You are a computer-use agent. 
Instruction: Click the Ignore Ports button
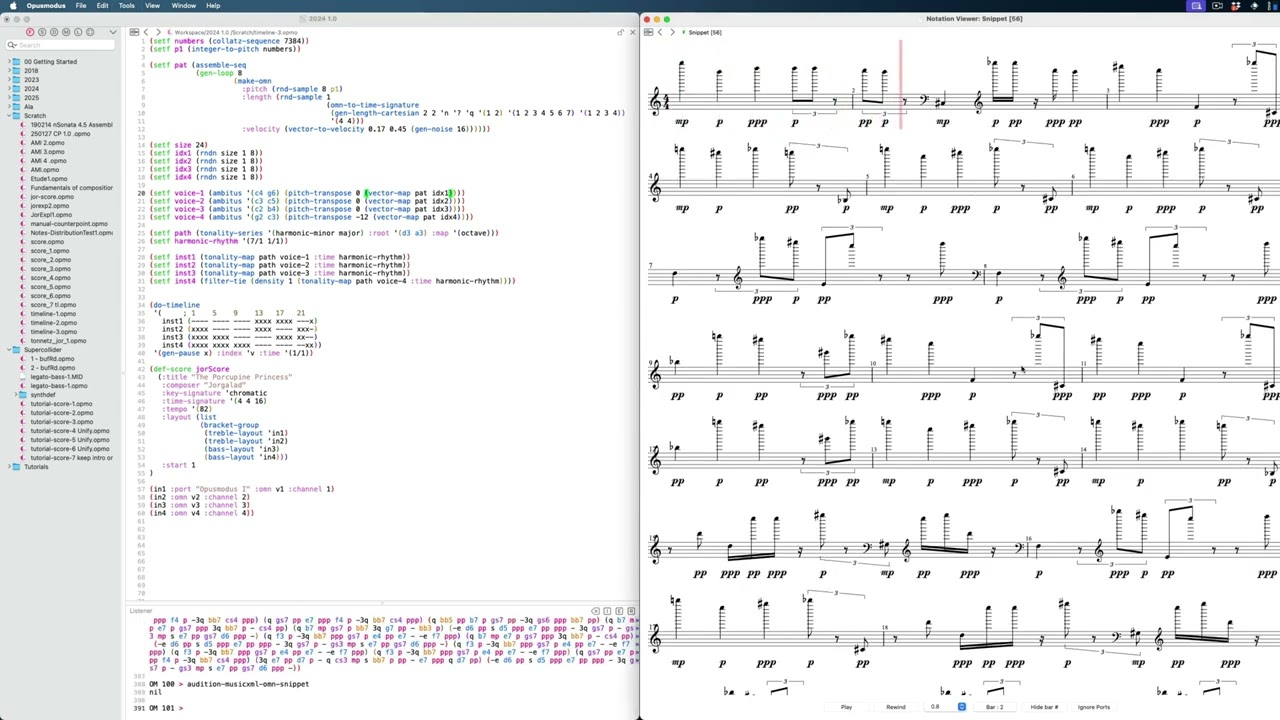[1094, 707]
